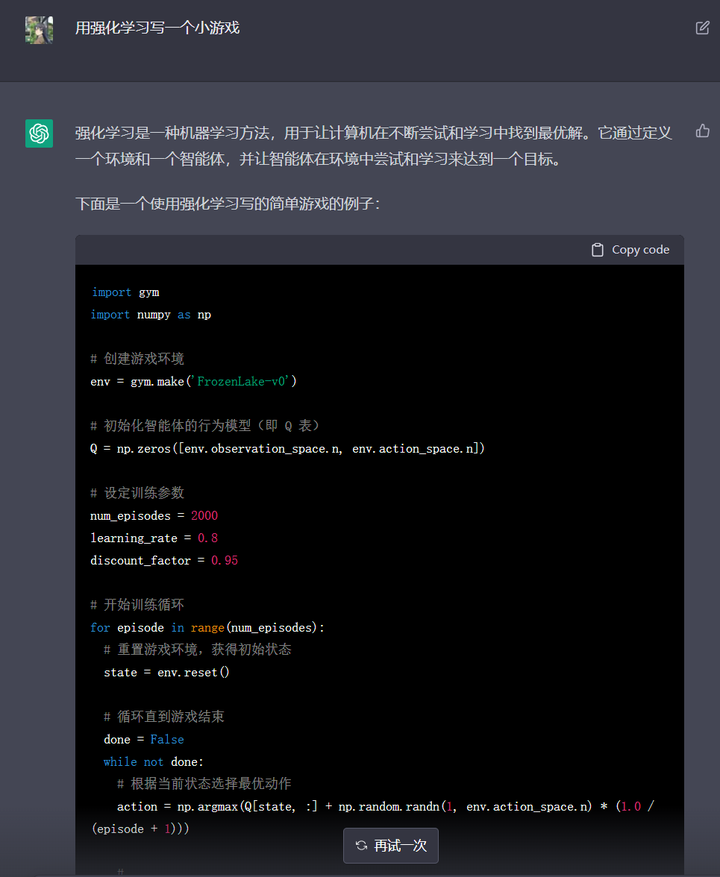
Task: Click the ChatGPT logo avatar
Action: (39, 133)
